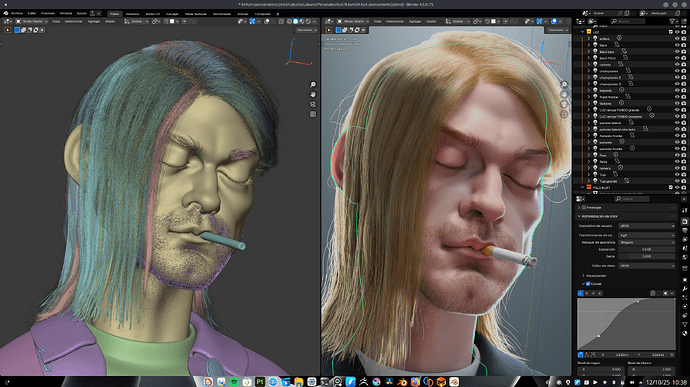Uncheck LUZ collection exclude checkbox
Viewport: 690px width, 387px height.
point(671,32)
